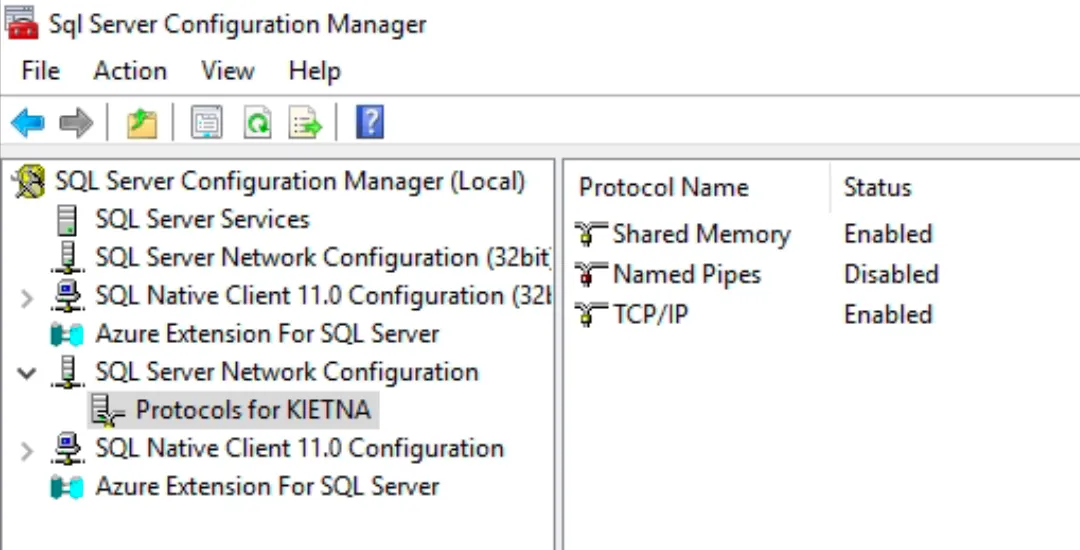Open the Properties toolbar icon

click(207, 123)
